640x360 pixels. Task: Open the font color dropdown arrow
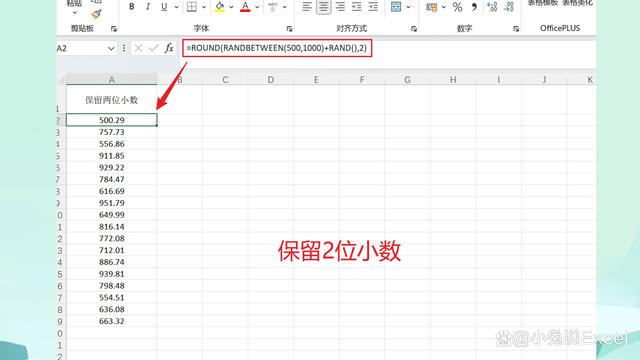(257, 7)
